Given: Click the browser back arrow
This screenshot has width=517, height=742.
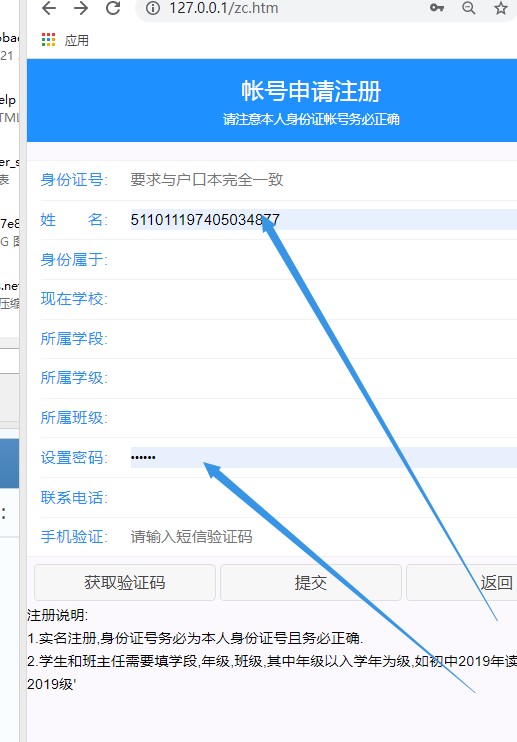Looking at the screenshot, I should 49,8.
